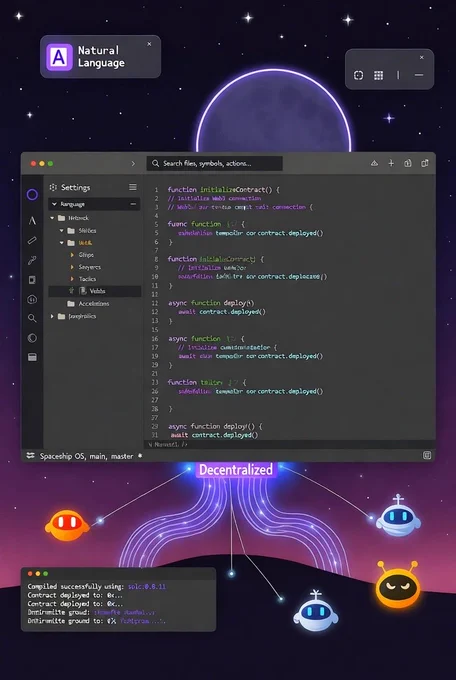Select the globe icon in activity bar
Screen dimensions: 456x680
[32, 338]
